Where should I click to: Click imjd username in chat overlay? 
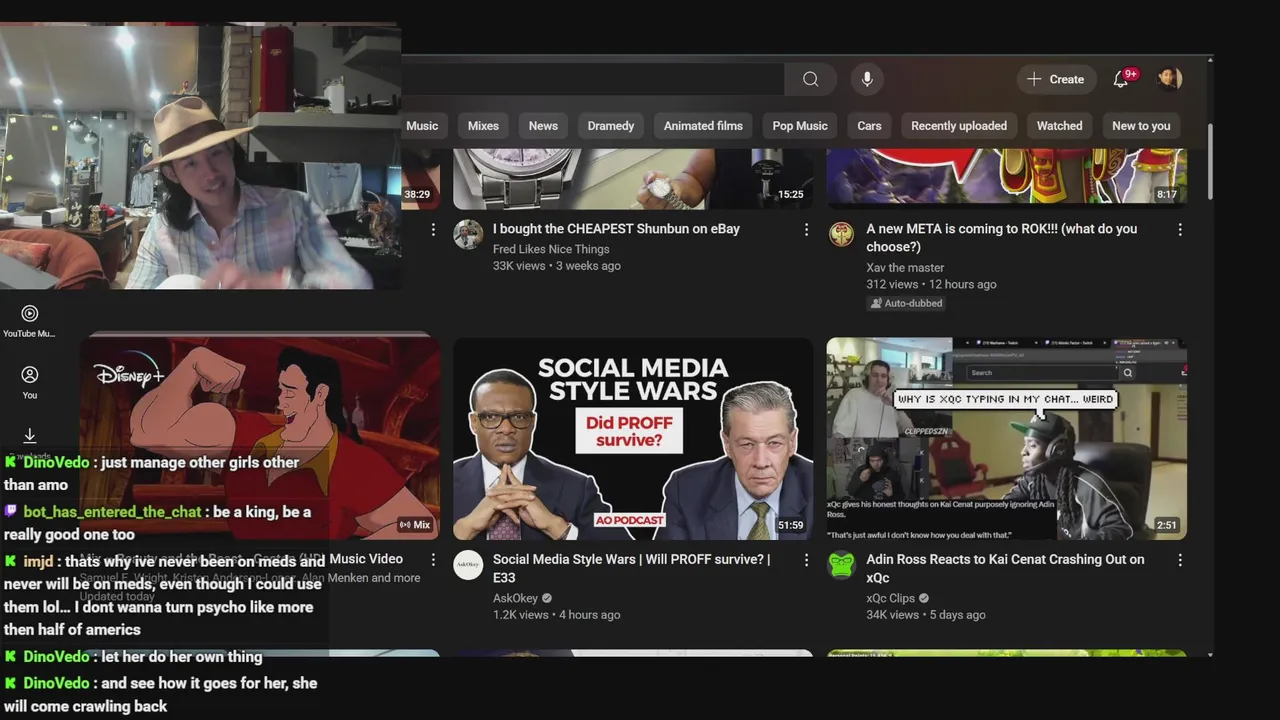38,561
